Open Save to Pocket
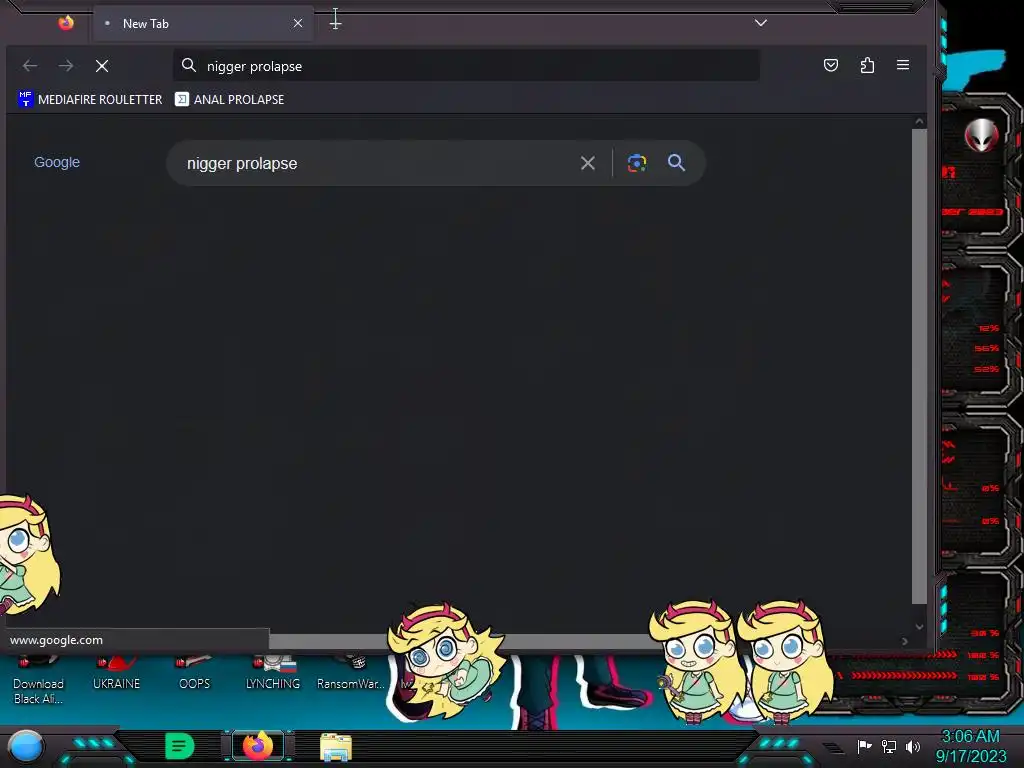The width and height of the screenshot is (1024, 768). [831, 65]
